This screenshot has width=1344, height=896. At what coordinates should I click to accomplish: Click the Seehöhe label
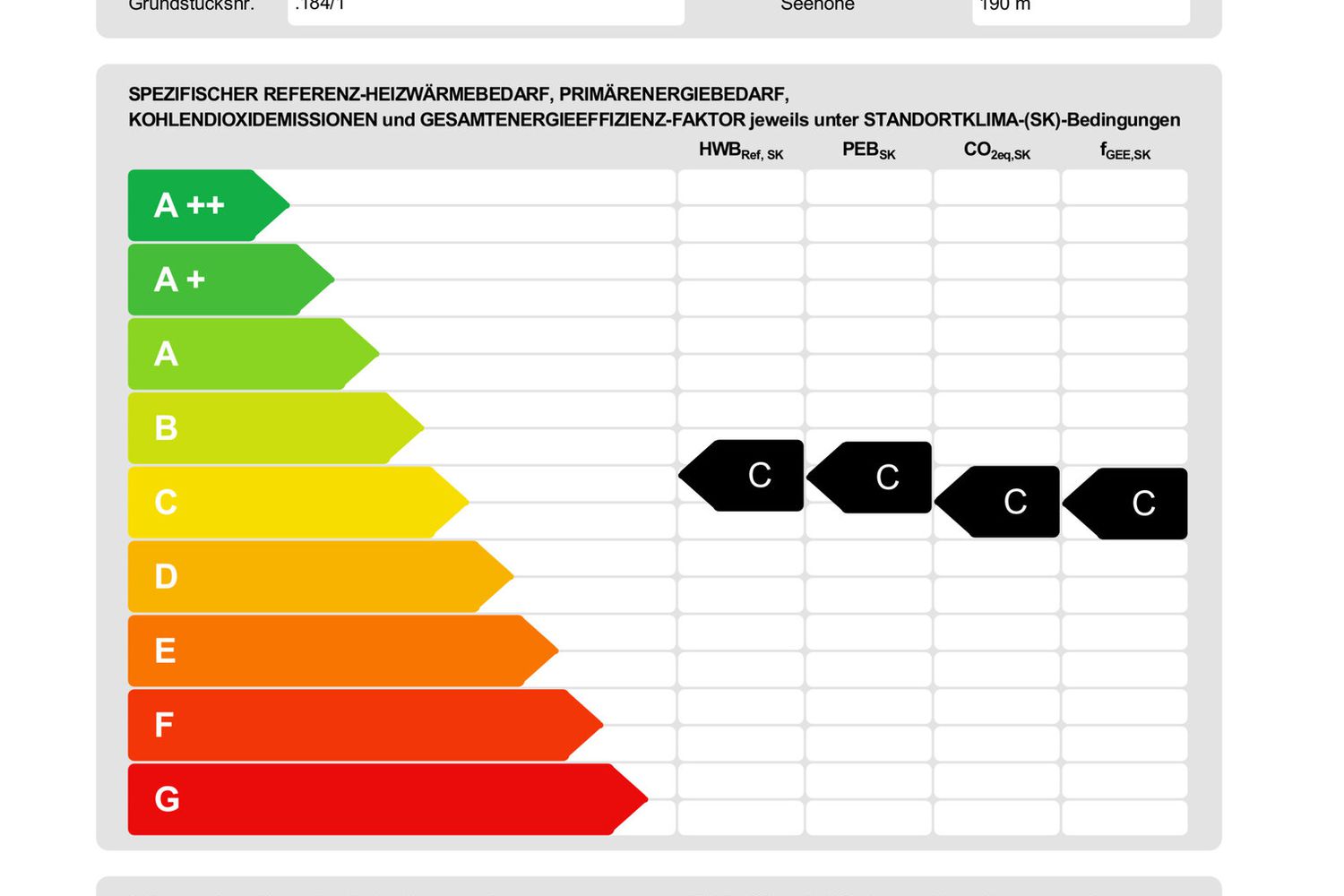(x=817, y=5)
